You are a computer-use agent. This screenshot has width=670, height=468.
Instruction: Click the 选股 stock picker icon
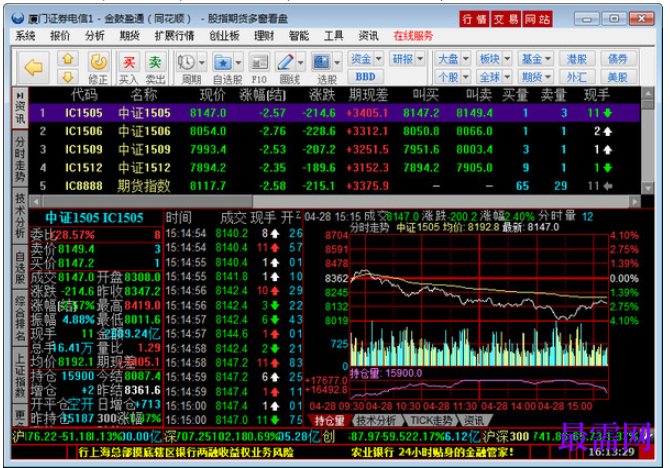[x=321, y=63]
